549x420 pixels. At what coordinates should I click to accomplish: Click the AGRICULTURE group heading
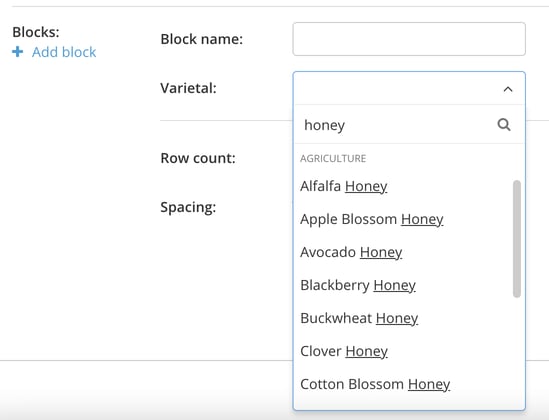click(x=333, y=159)
